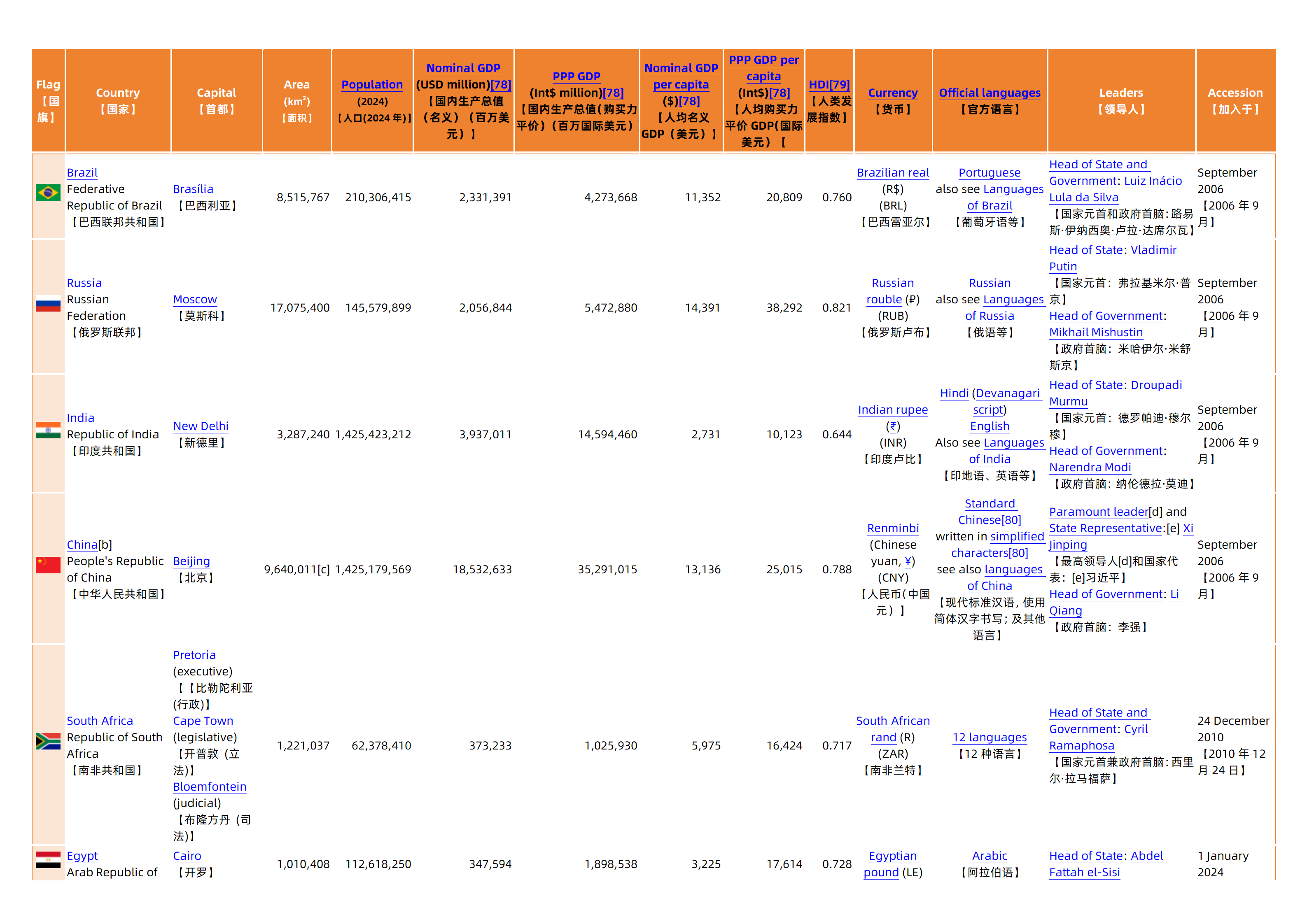The image size is (1307, 924).
Task: Follow the Pretoria capital link
Action: pyautogui.click(x=194, y=655)
